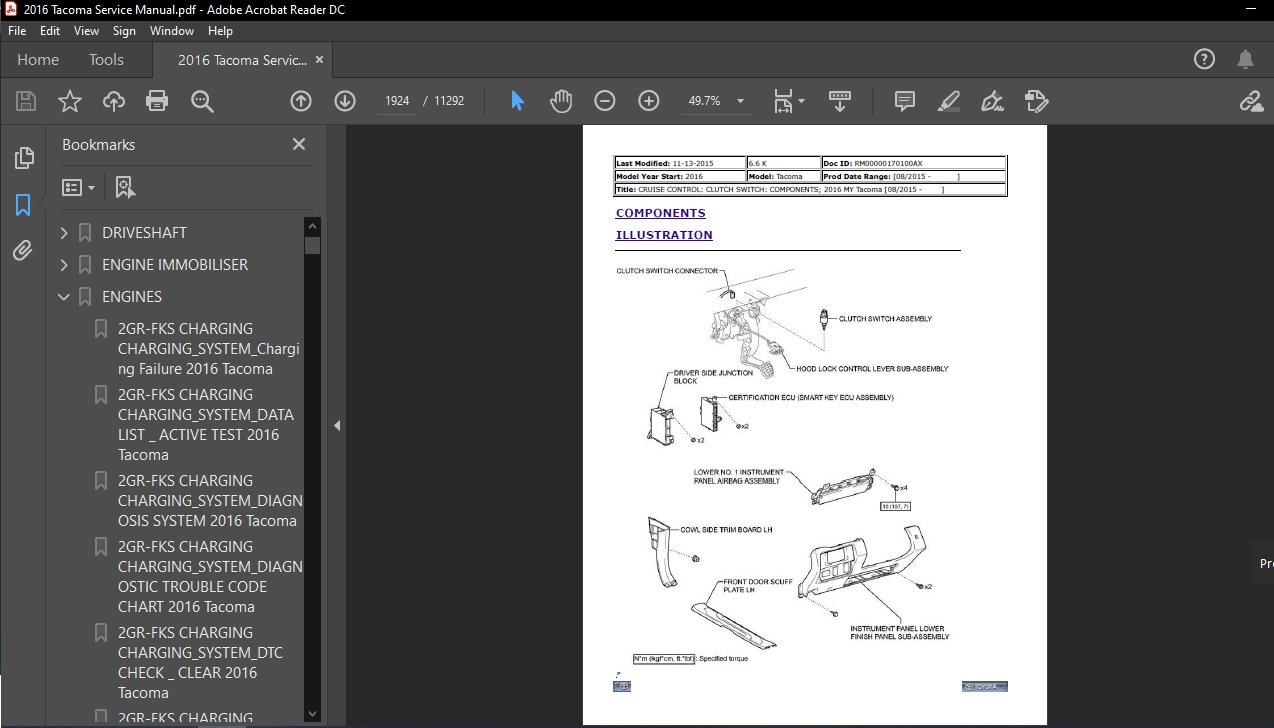
Task: Select the highlight text pen tool
Action: click(949, 101)
